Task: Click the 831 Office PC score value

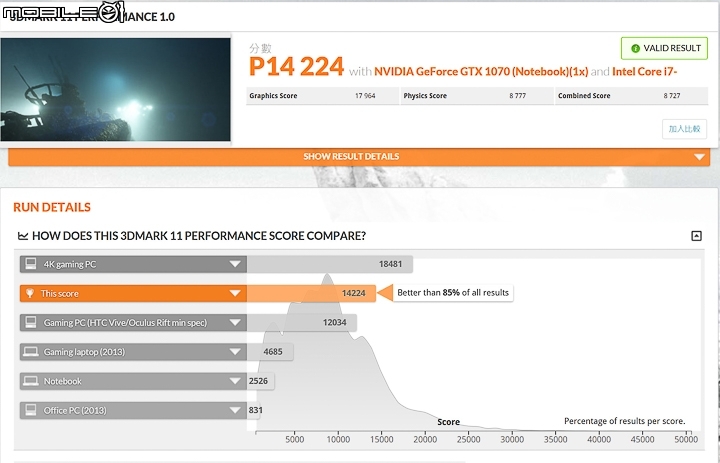Action: point(255,410)
